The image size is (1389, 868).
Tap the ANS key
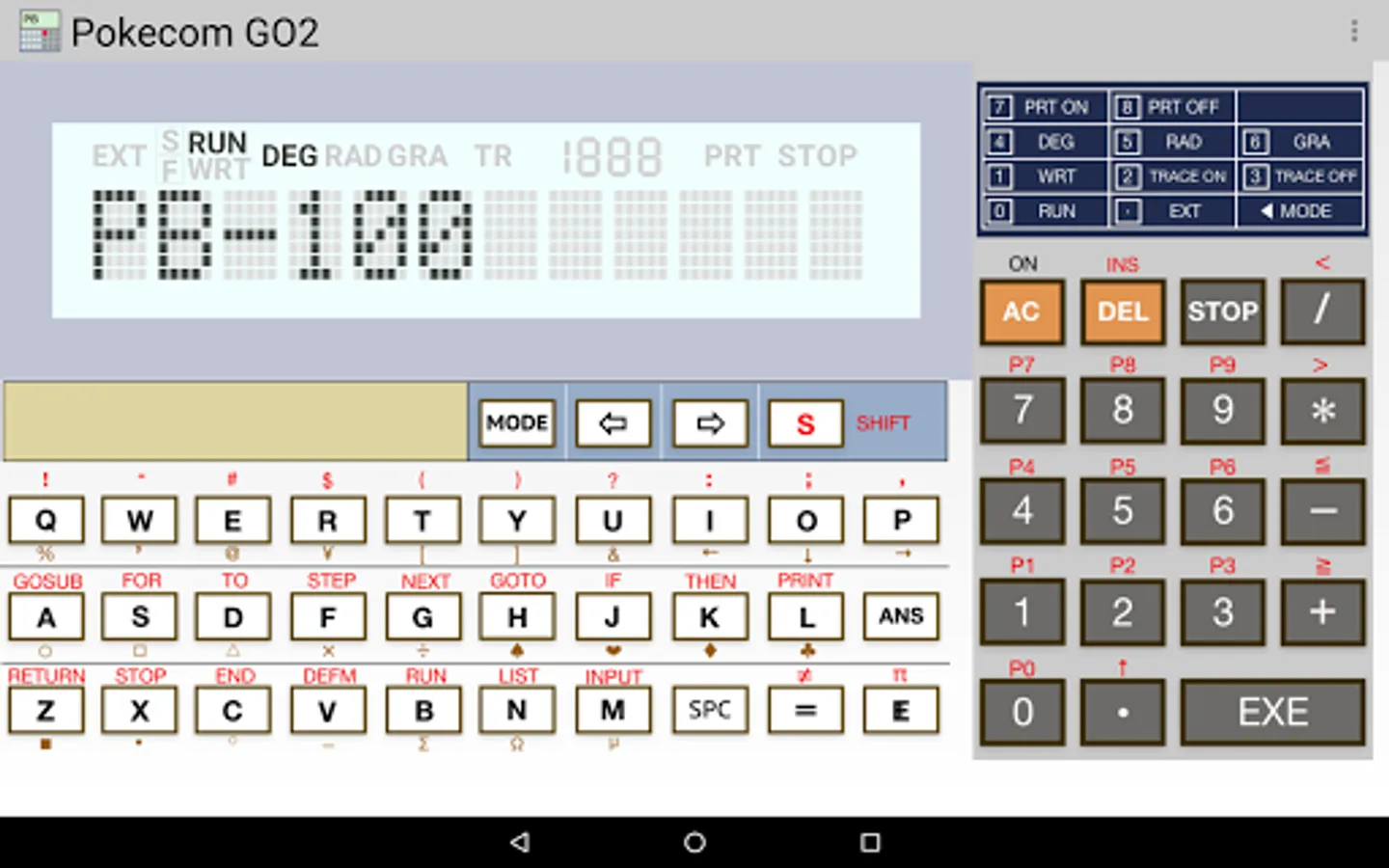click(901, 616)
